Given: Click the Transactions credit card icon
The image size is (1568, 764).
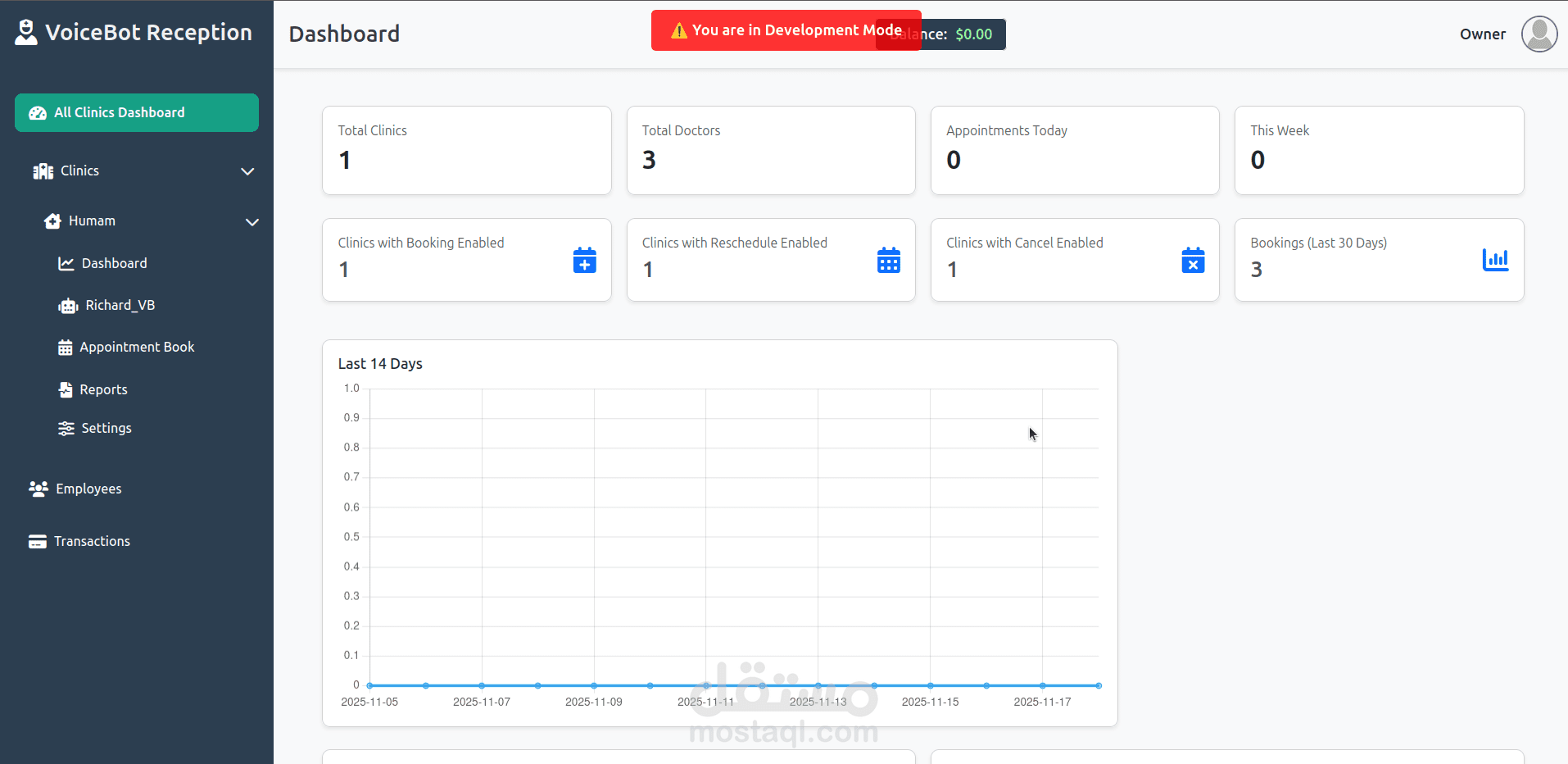Looking at the screenshot, I should point(38,541).
